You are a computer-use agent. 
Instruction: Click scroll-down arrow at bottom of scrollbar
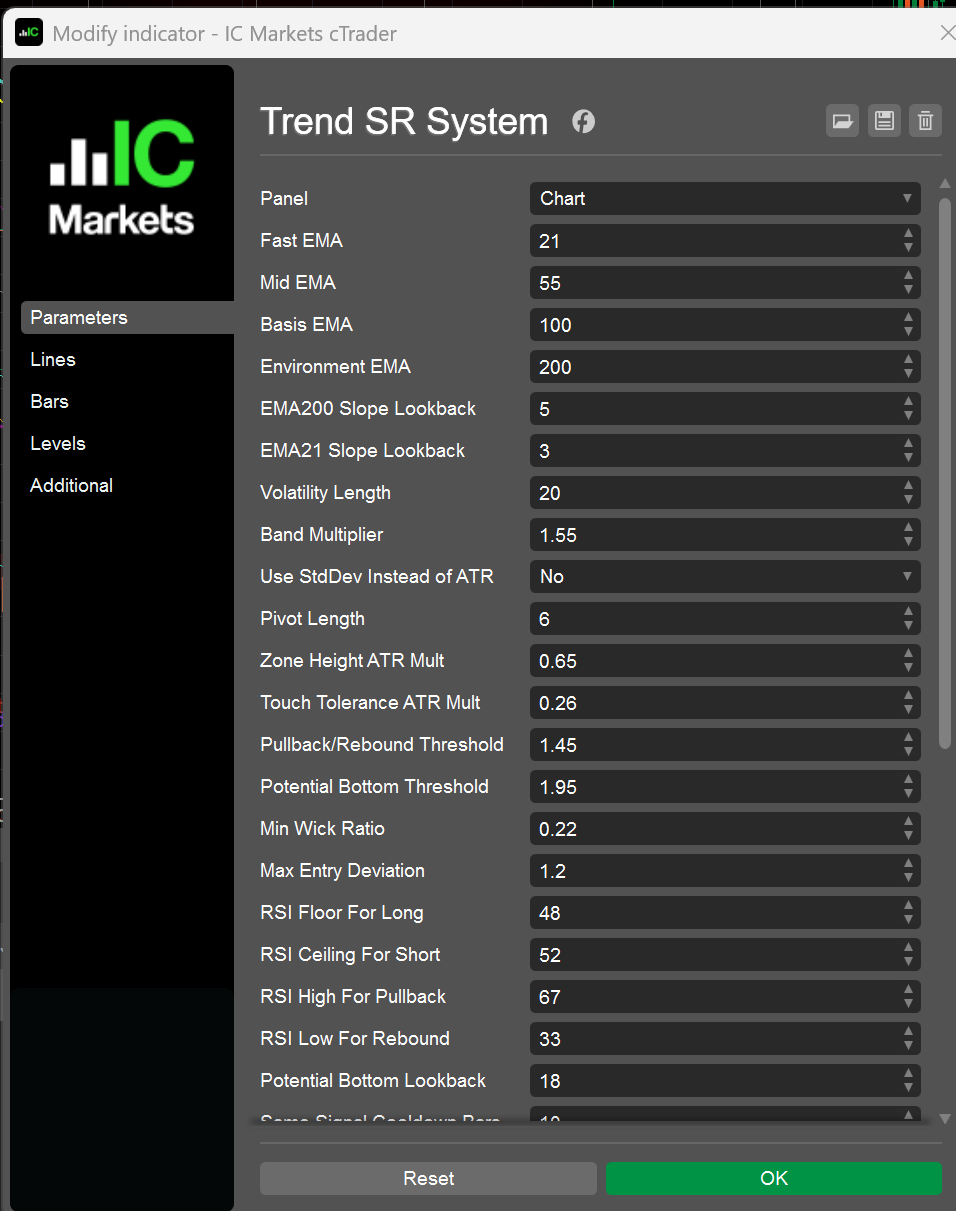pyautogui.click(x=945, y=1119)
